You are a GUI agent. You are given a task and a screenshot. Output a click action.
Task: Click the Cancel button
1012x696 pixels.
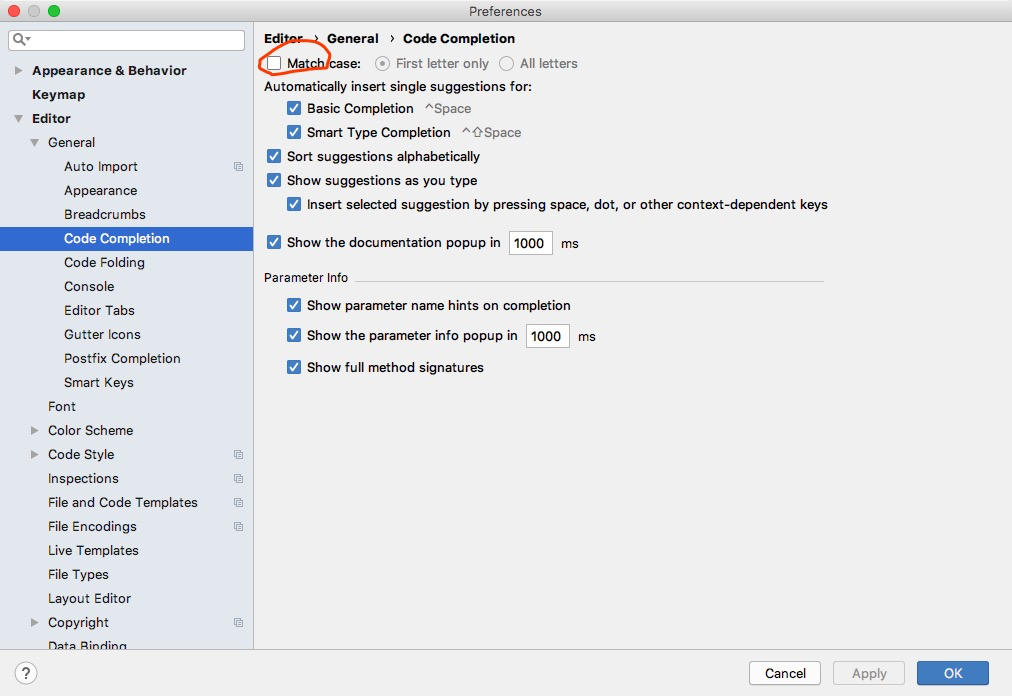pyautogui.click(x=785, y=673)
